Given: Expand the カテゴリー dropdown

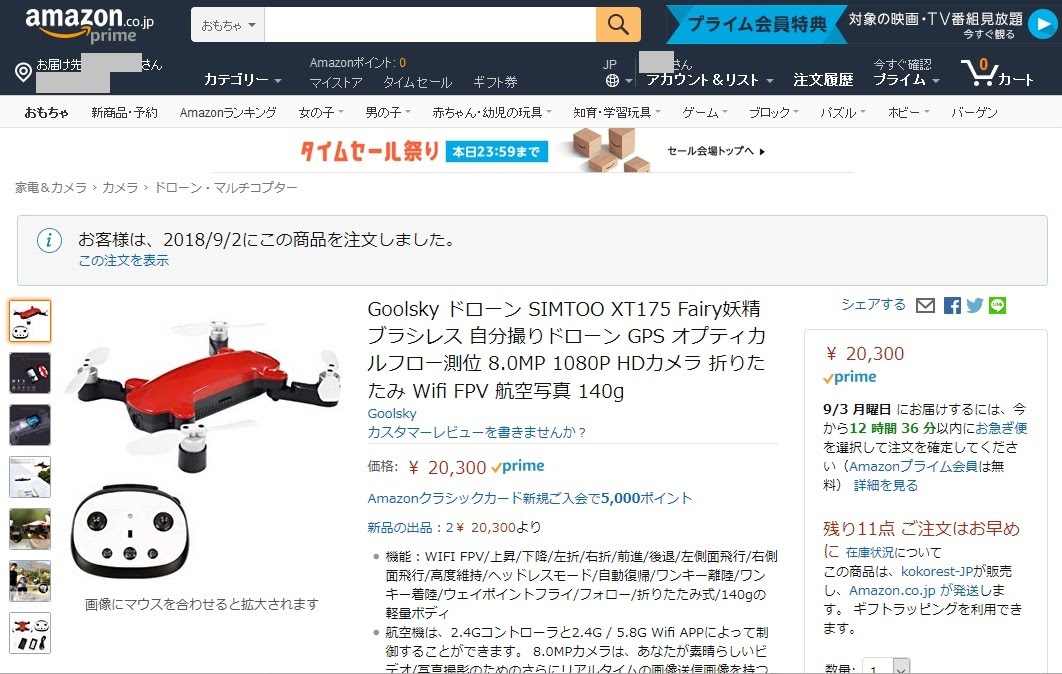Looking at the screenshot, I should (x=242, y=79).
